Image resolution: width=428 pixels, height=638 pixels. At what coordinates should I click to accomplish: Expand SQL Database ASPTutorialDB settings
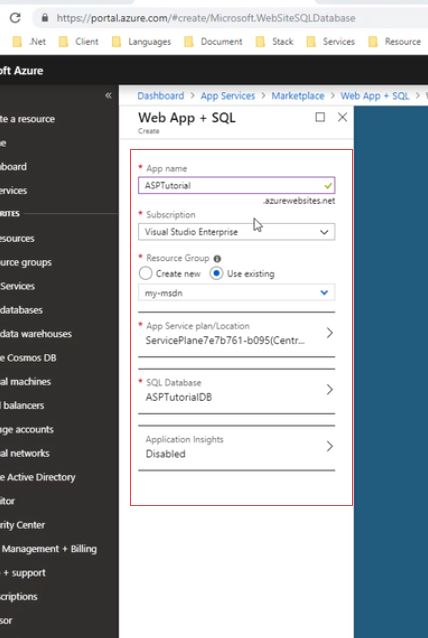click(x=236, y=390)
